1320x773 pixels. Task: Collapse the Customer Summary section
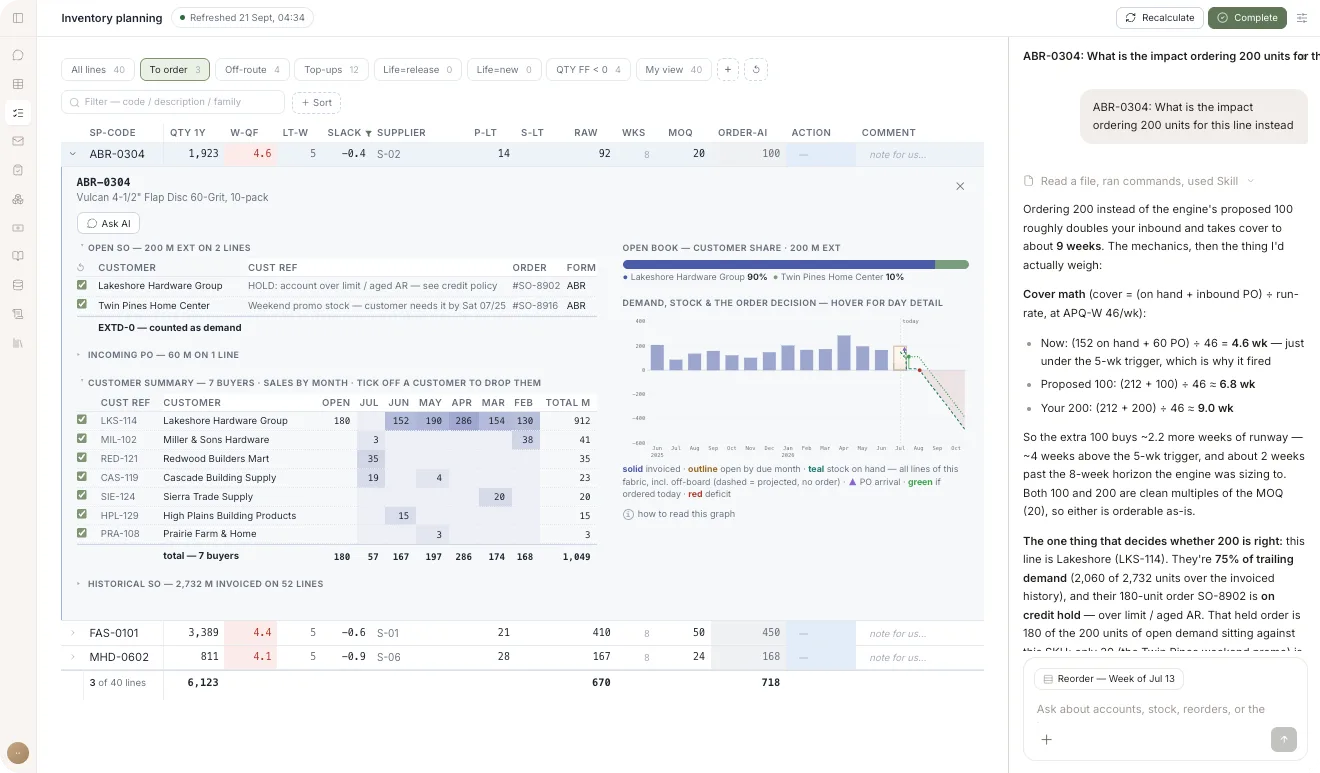(x=309, y=383)
